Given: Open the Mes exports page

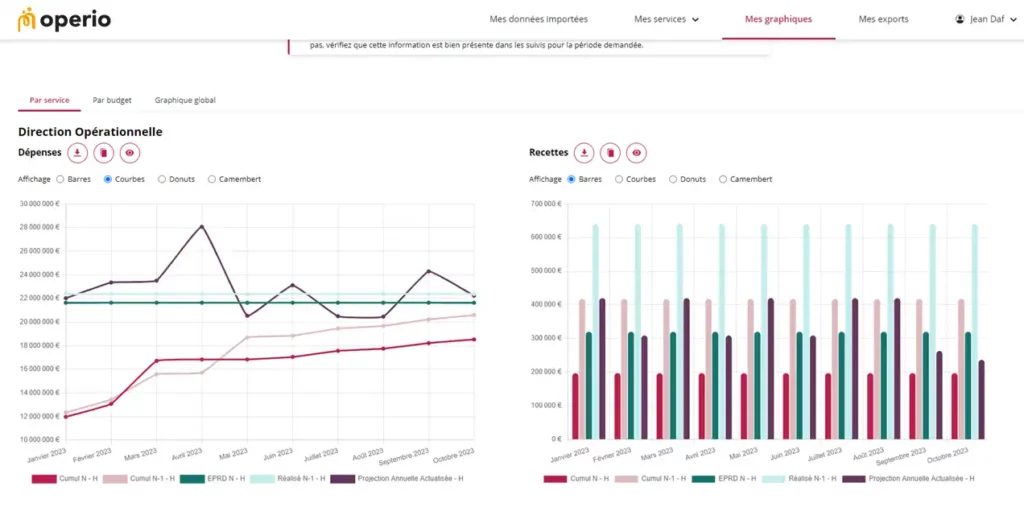Looking at the screenshot, I should click(x=884, y=20).
